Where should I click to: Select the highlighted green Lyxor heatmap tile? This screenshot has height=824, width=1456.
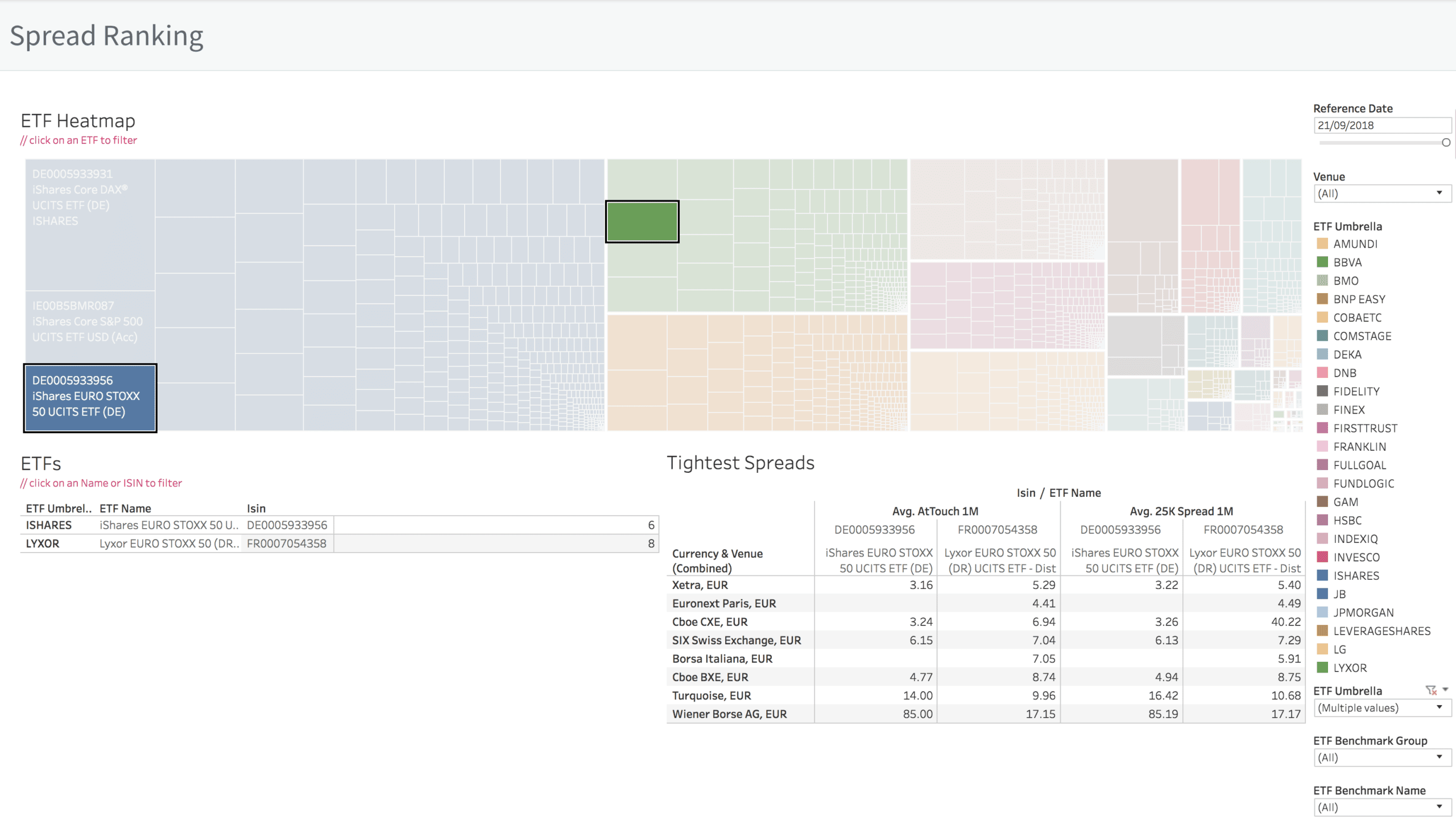point(642,221)
